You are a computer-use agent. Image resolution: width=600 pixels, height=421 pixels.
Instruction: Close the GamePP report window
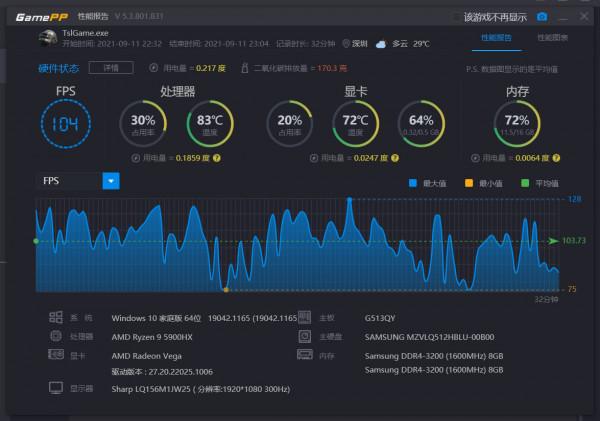[x=584, y=16]
